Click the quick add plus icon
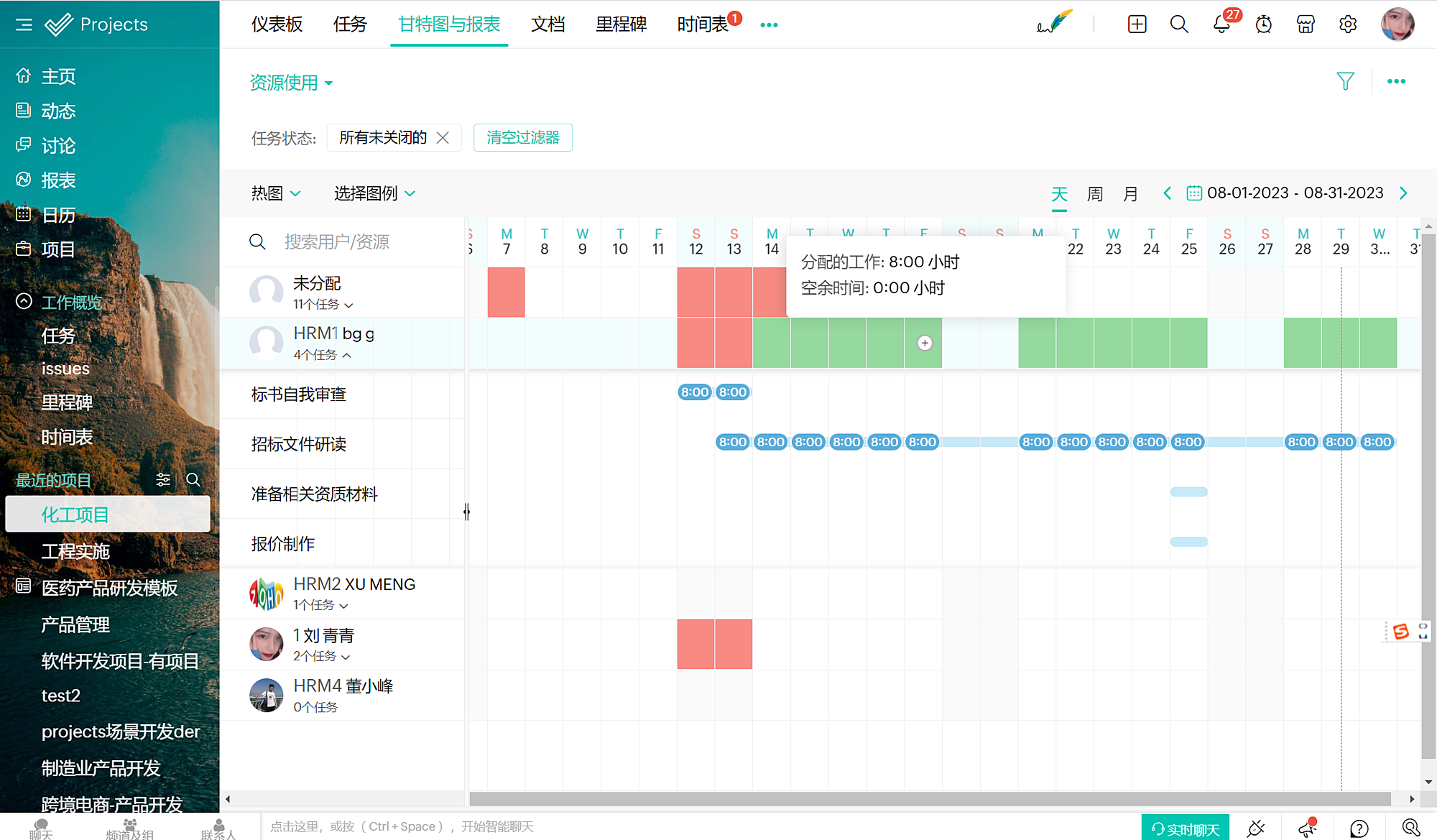 [1137, 24]
